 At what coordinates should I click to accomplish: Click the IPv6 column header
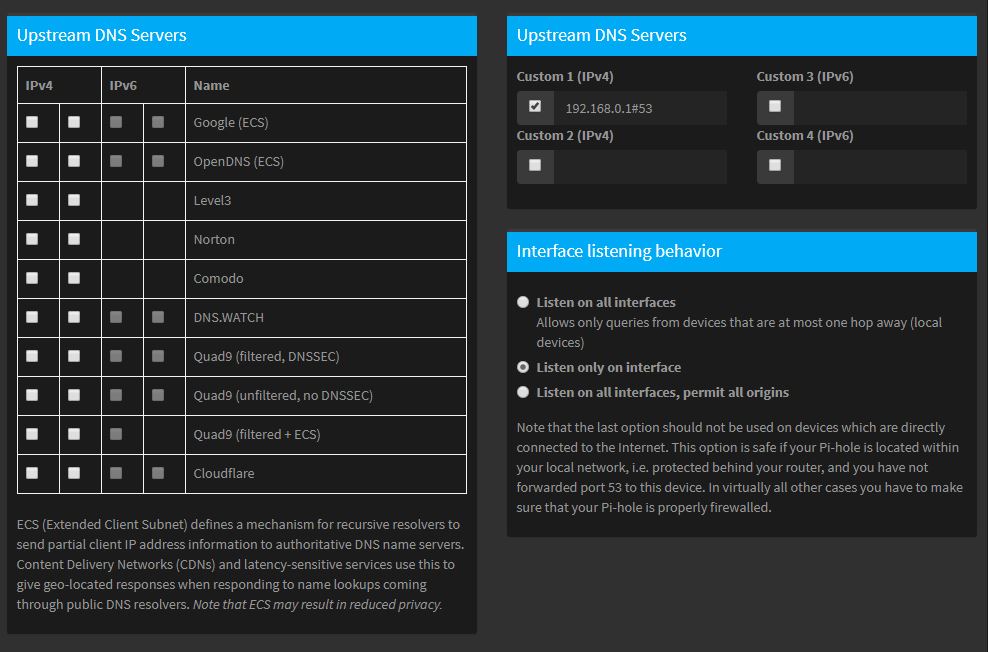click(143, 85)
